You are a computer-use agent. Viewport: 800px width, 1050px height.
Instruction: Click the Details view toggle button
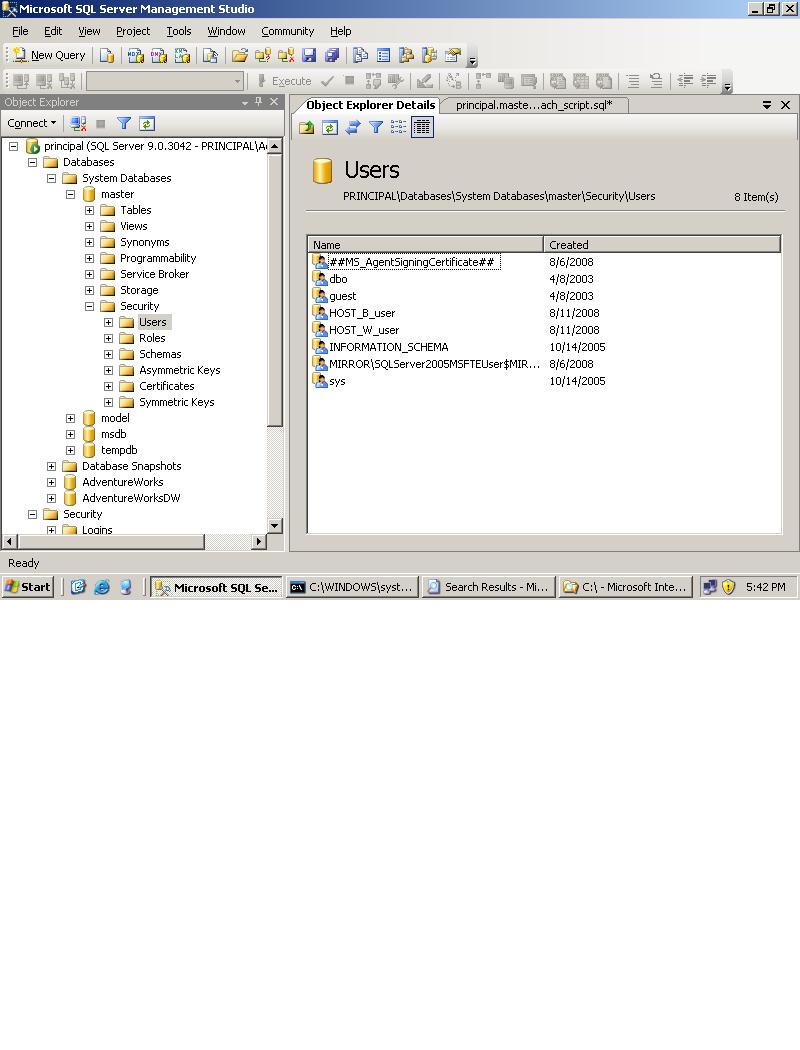pos(420,127)
